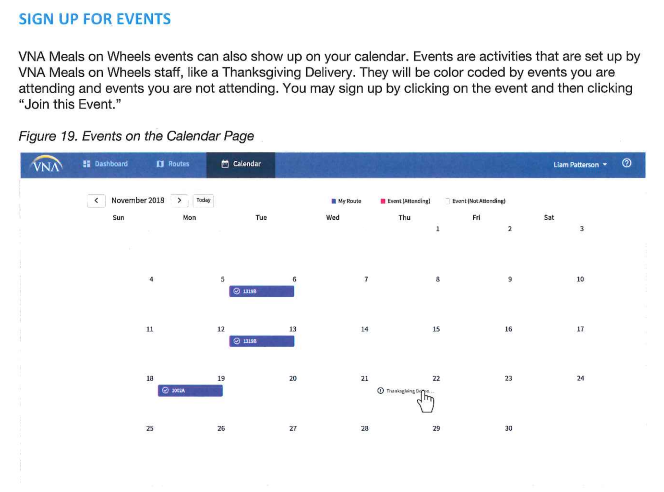Image resolution: width=664 pixels, height=492 pixels.
Task: Click the checkmark icon on November 19 route
Action: (166, 390)
